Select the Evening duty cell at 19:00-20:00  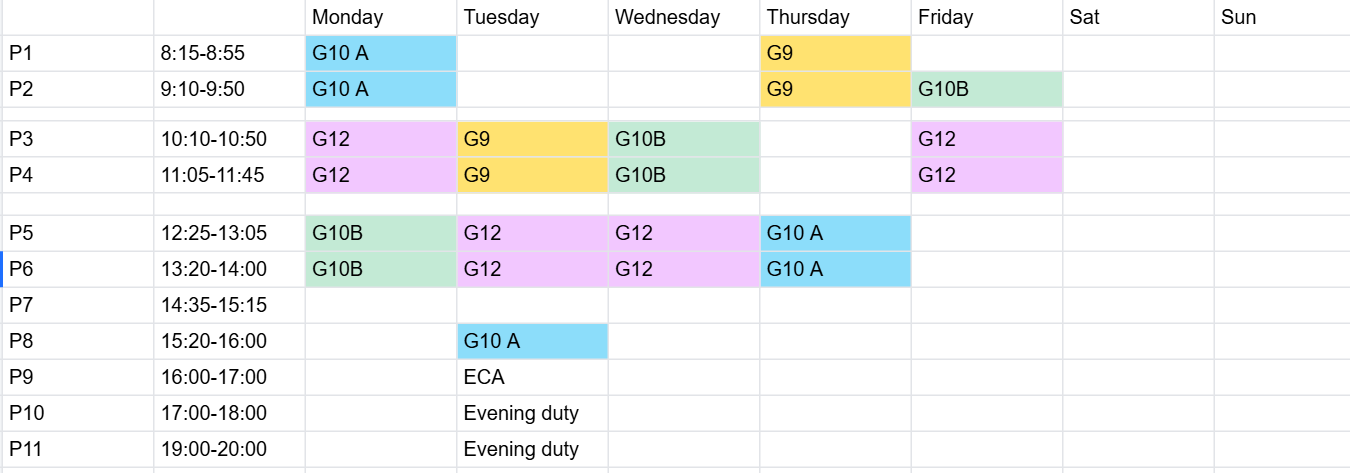[532, 449]
